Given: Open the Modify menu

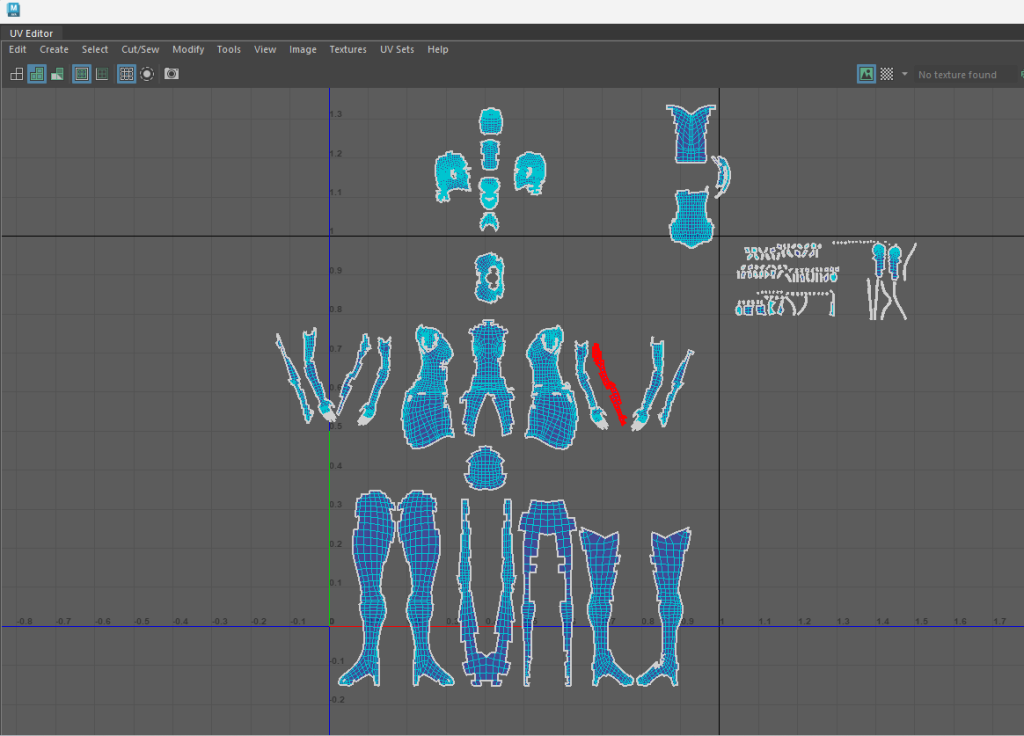Looking at the screenshot, I should pyautogui.click(x=188, y=49).
